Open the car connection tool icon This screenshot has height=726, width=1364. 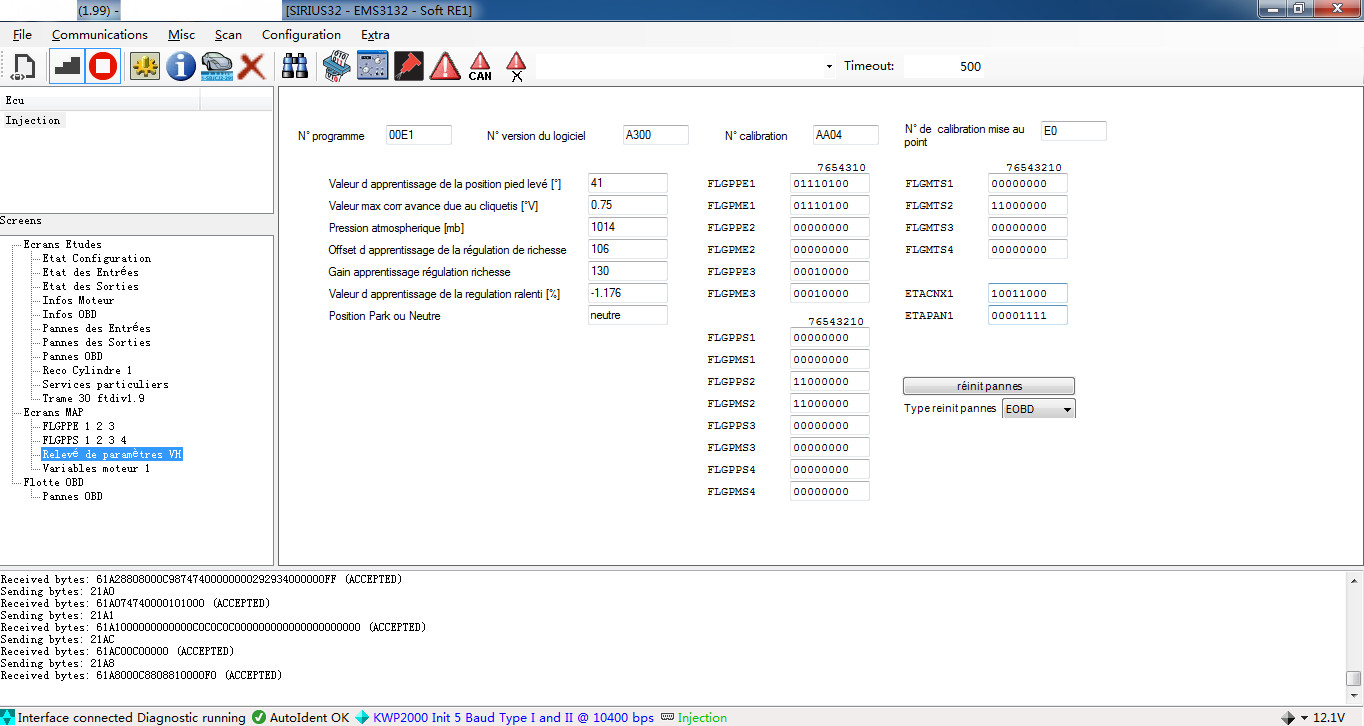coord(216,66)
